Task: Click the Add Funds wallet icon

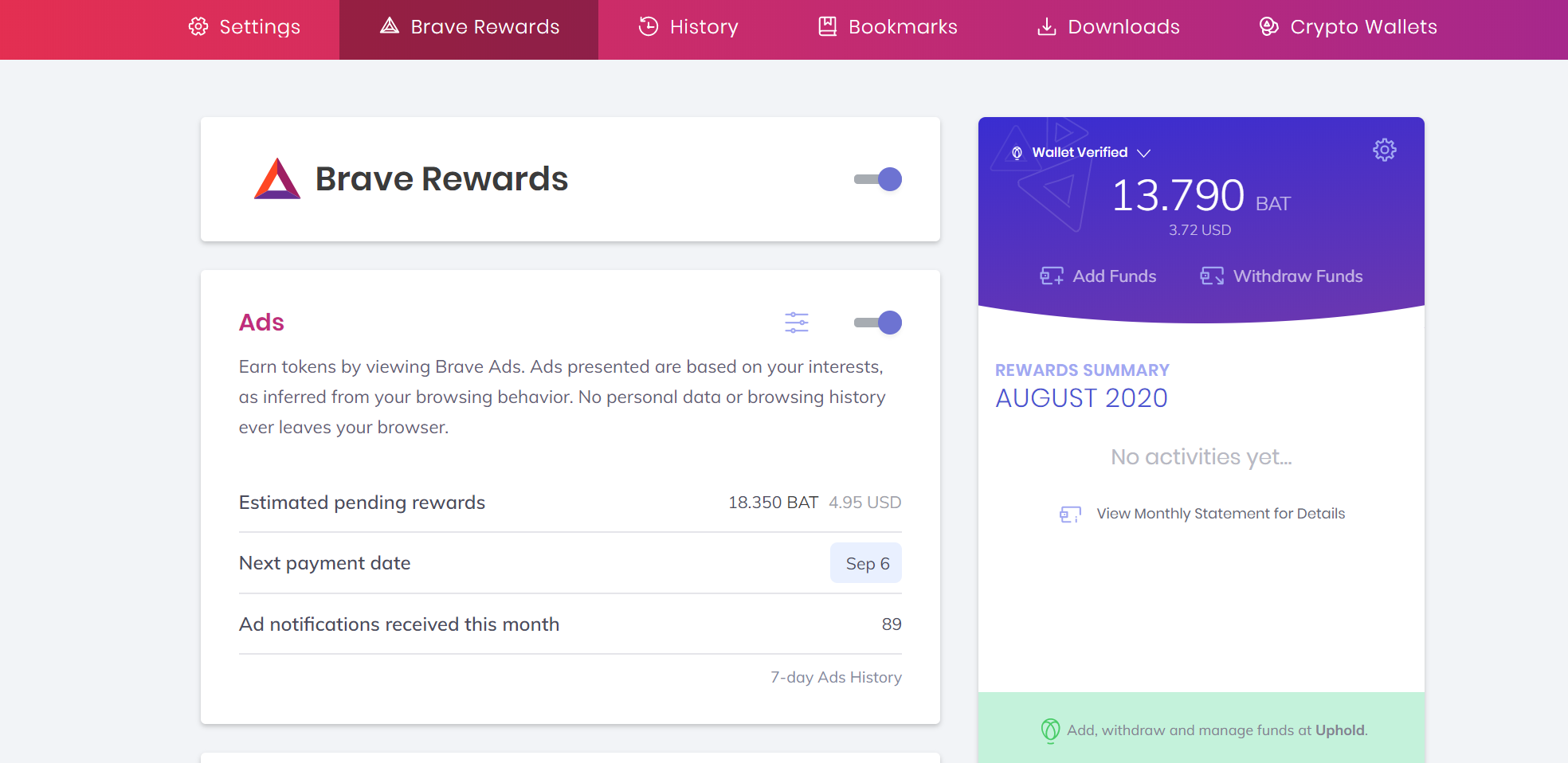Action: click(x=1052, y=276)
